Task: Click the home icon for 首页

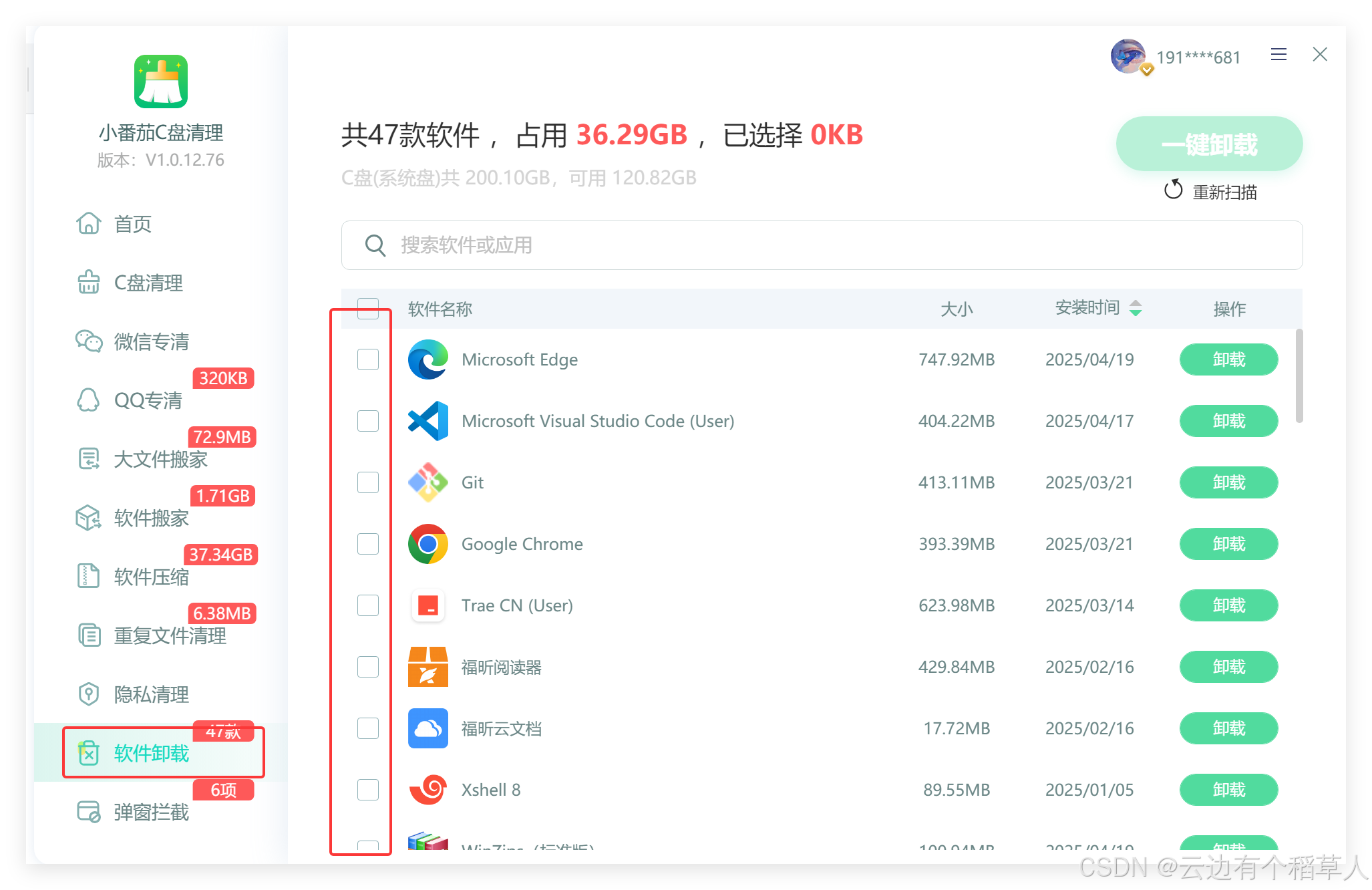Action: click(x=88, y=224)
